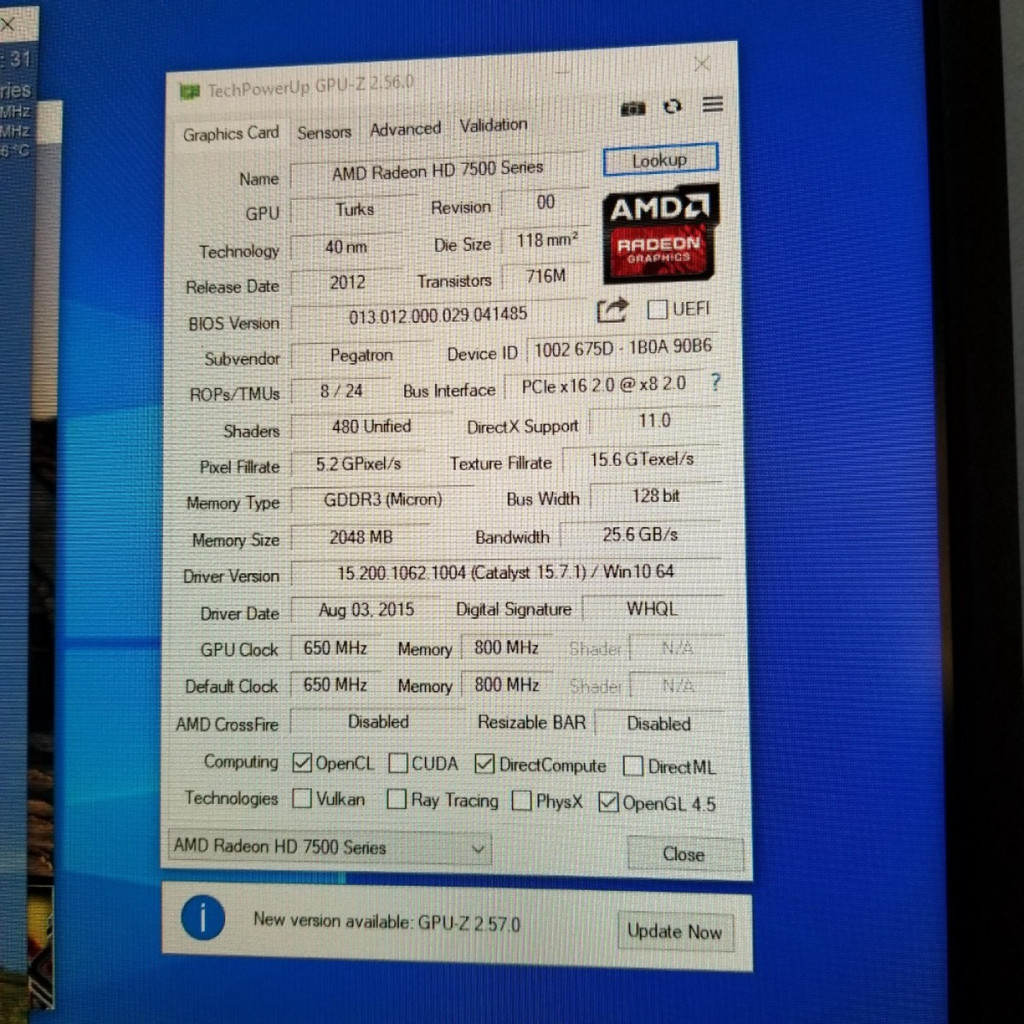
Task: Click the Die Size value 118 mm²
Action: point(546,240)
